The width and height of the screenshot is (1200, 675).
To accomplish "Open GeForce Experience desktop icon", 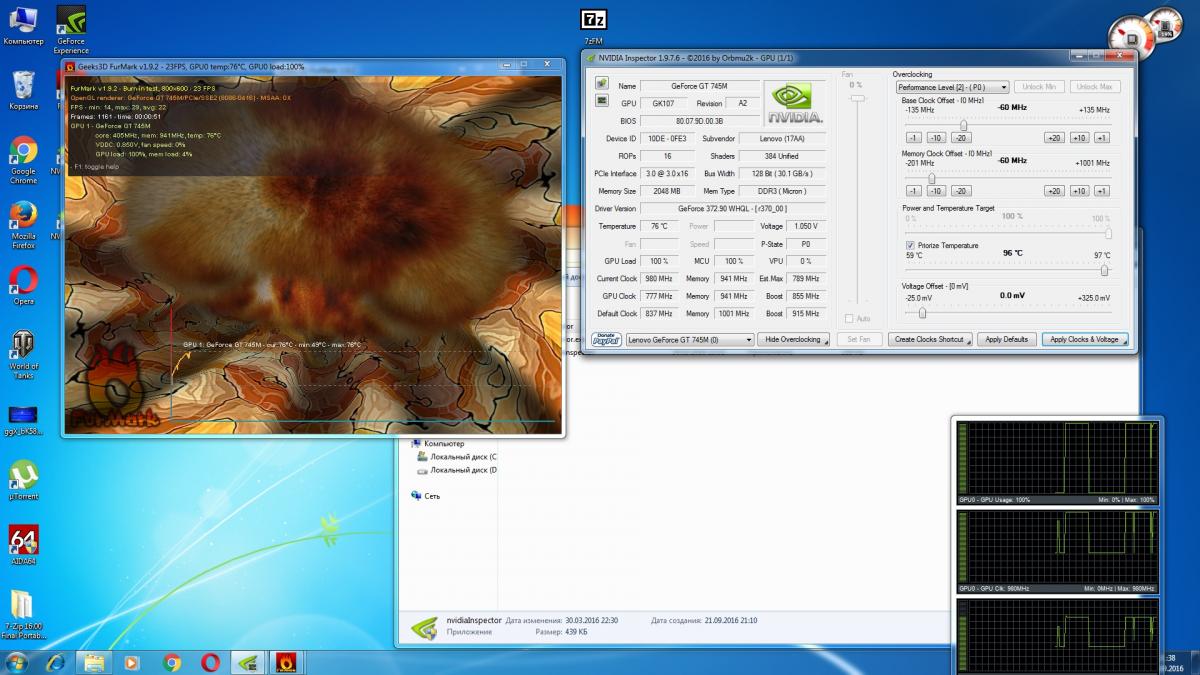I will tap(71, 29).
